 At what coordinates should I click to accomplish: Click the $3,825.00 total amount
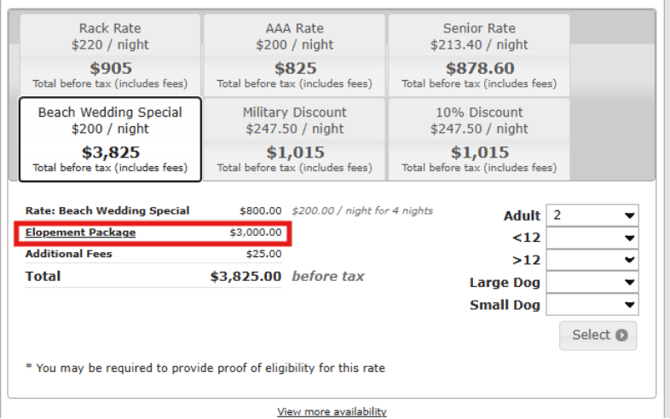click(x=246, y=276)
